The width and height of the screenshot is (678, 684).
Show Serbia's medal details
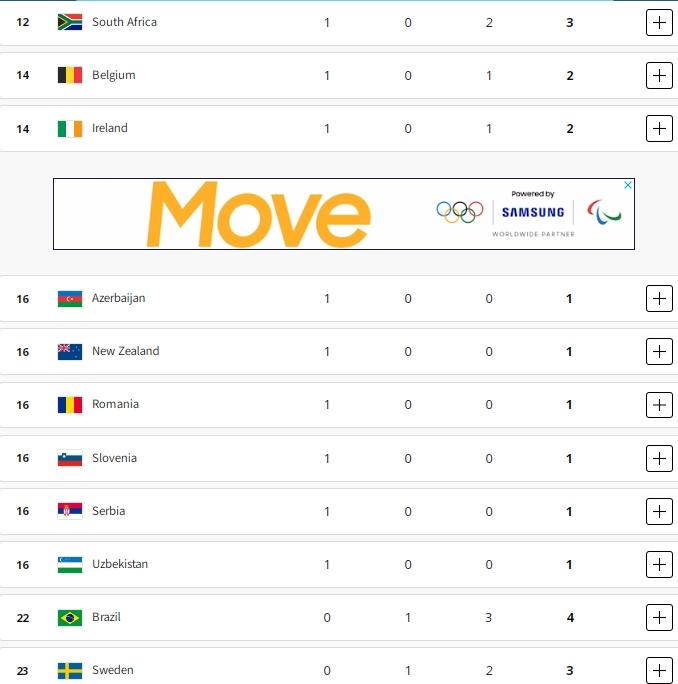pos(659,511)
